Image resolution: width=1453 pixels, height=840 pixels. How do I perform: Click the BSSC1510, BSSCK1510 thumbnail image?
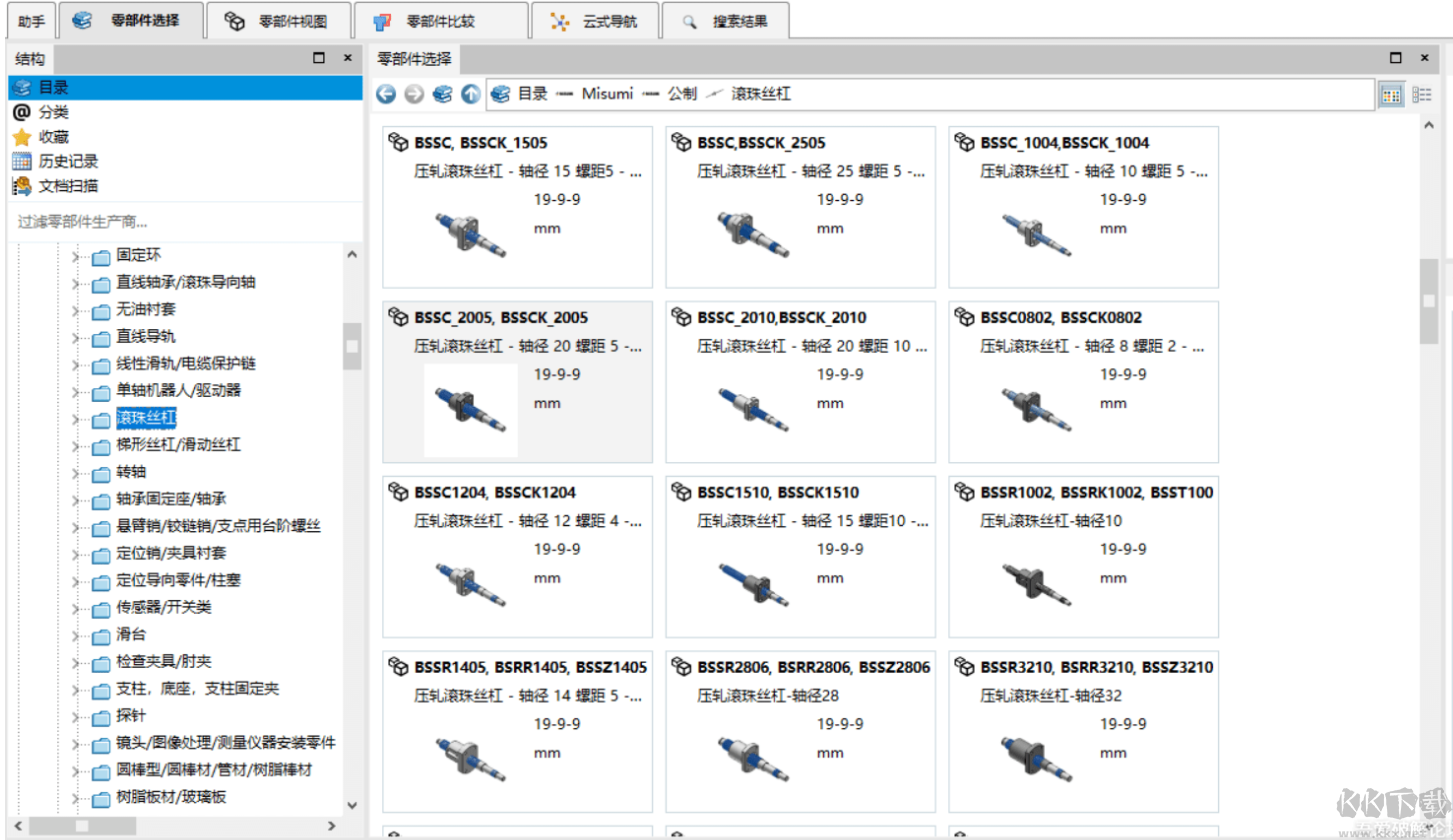[x=754, y=584]
